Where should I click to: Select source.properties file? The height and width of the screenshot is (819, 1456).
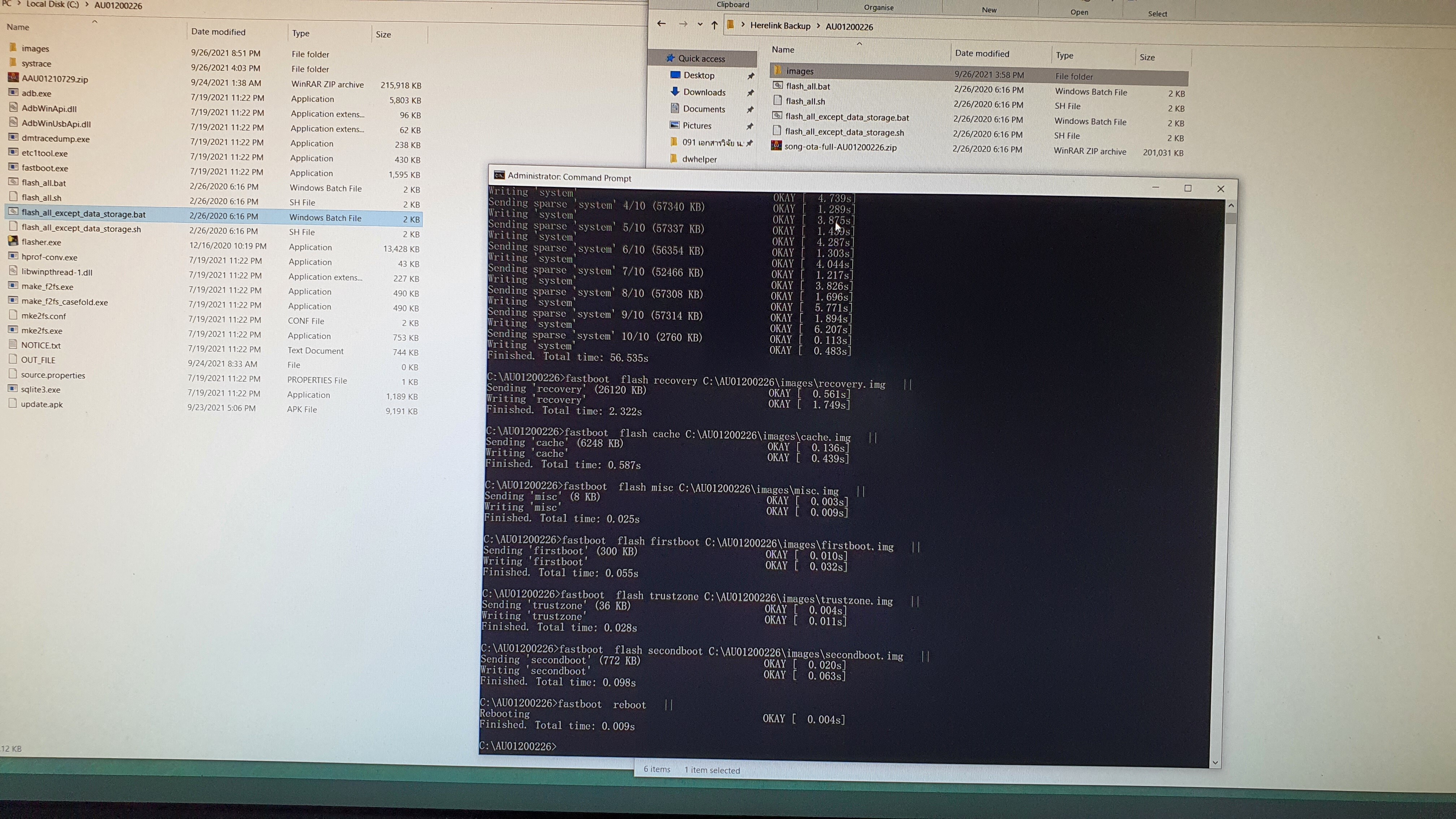[53, 375]
